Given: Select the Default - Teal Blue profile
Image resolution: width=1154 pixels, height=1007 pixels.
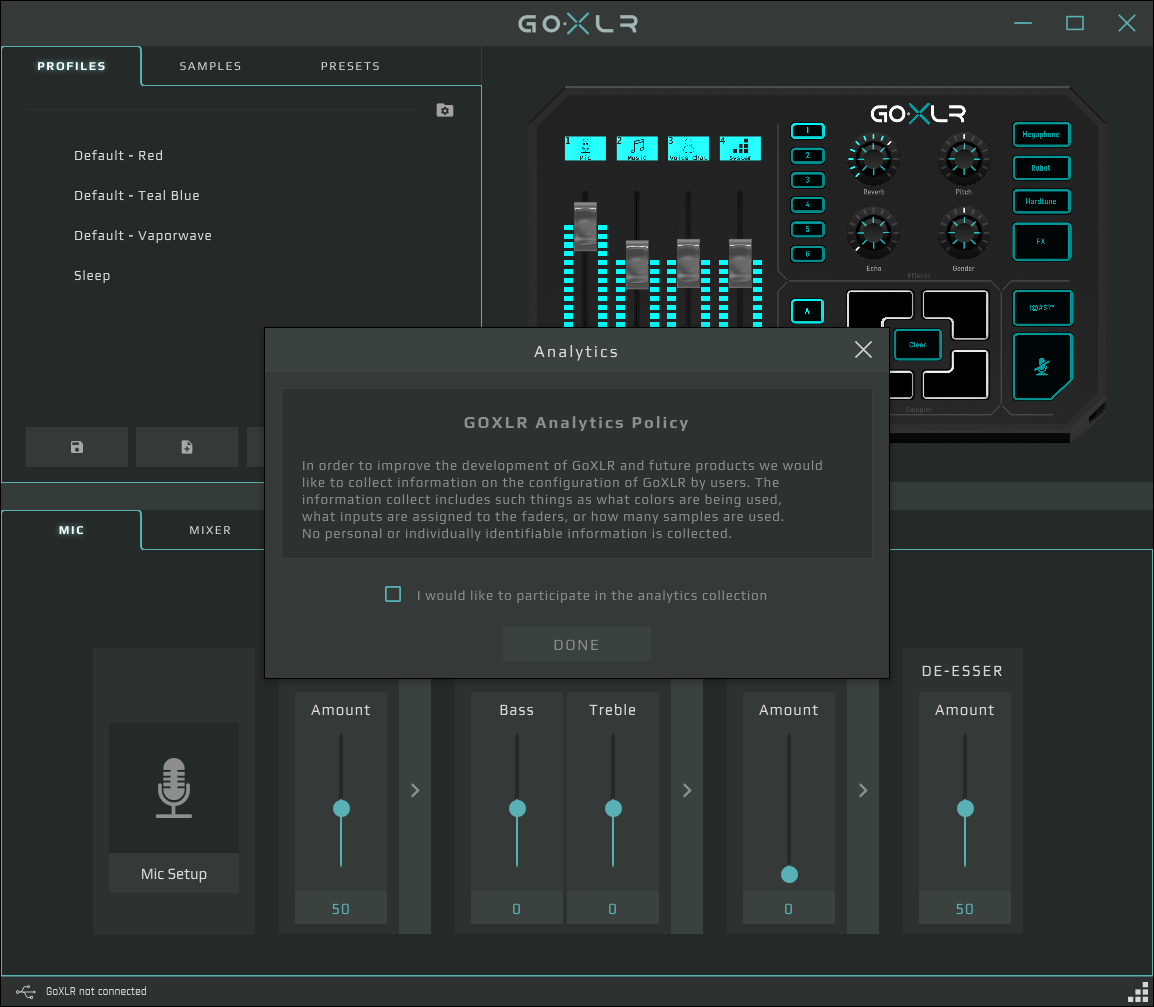Looking at the screenshot, I should pyautogui.click(x=137, y=195).
